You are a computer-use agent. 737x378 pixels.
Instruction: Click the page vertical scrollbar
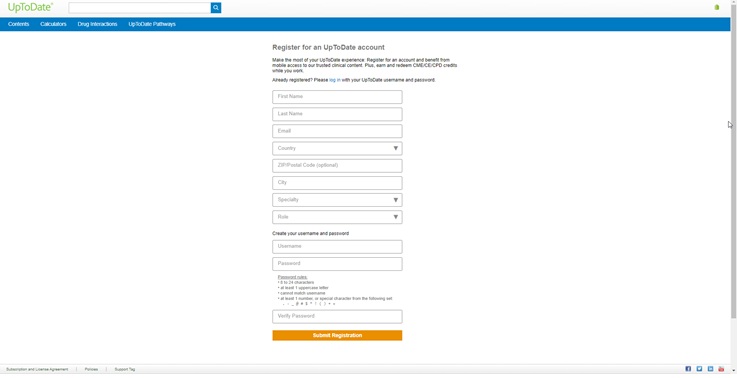click(734, 160)
